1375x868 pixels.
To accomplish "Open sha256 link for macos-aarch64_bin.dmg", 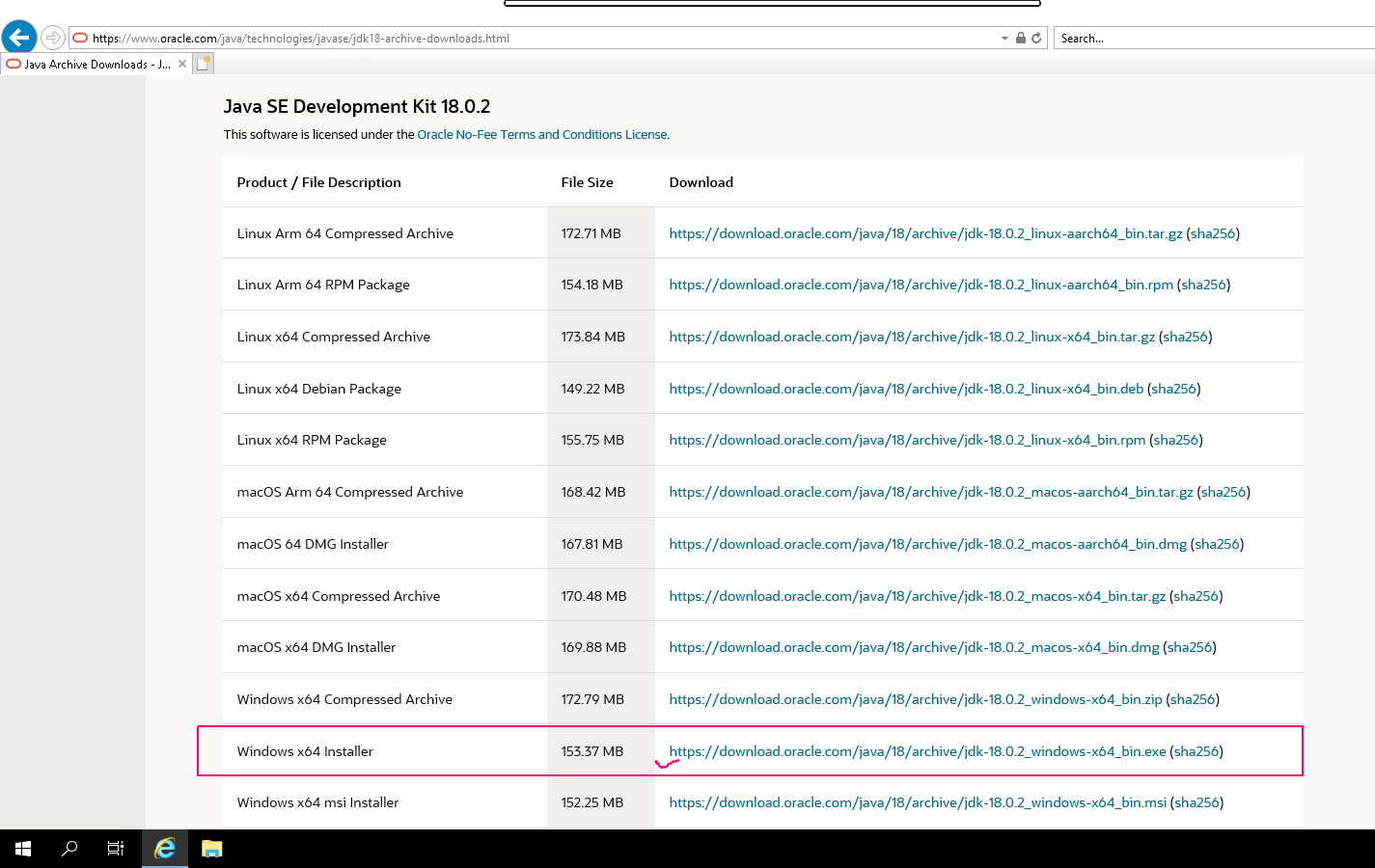I will click(x=1217, y=544).
